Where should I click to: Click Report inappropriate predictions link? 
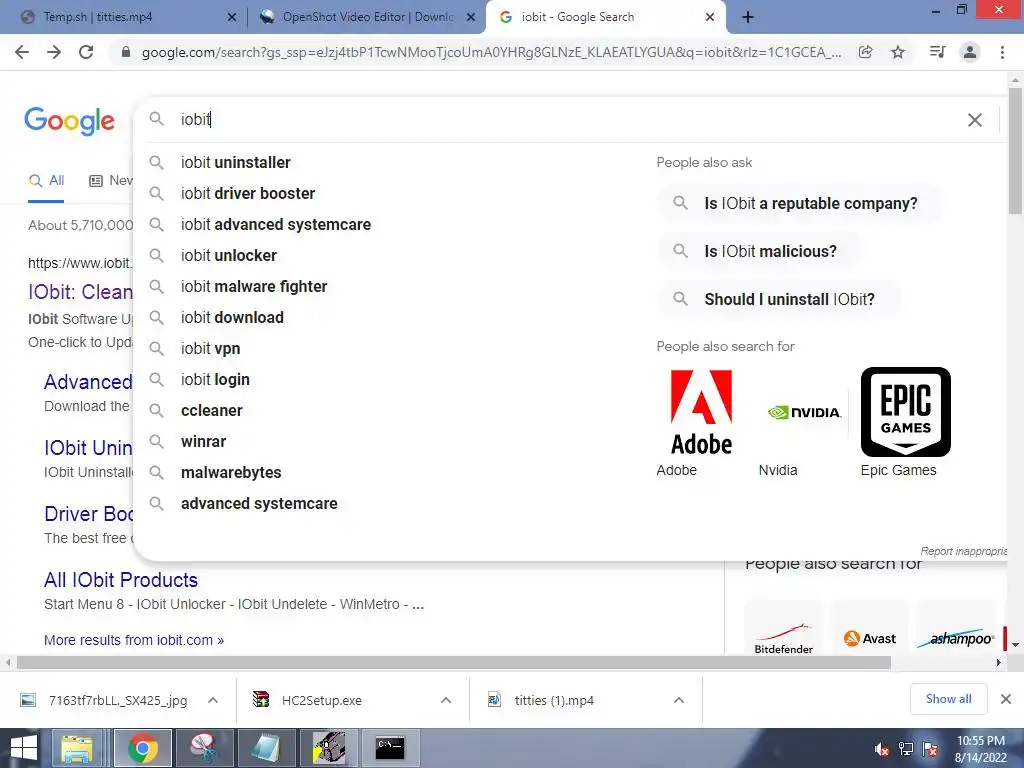pos(964,551)
